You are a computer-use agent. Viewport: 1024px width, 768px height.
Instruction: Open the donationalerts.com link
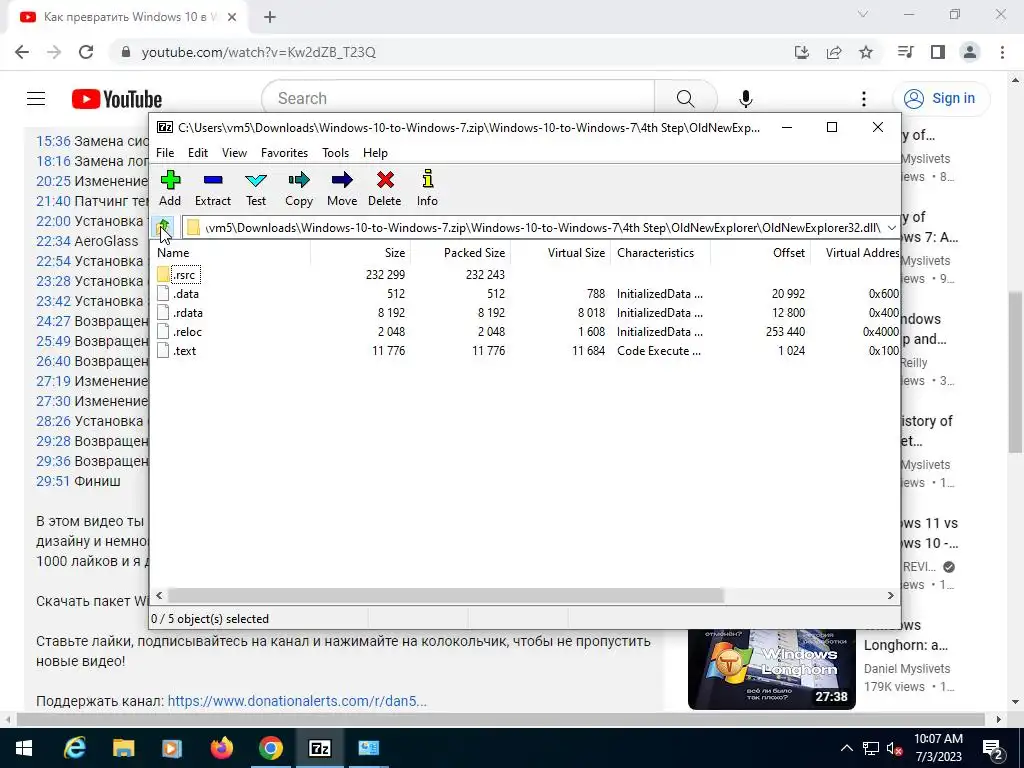coord(297,701)
